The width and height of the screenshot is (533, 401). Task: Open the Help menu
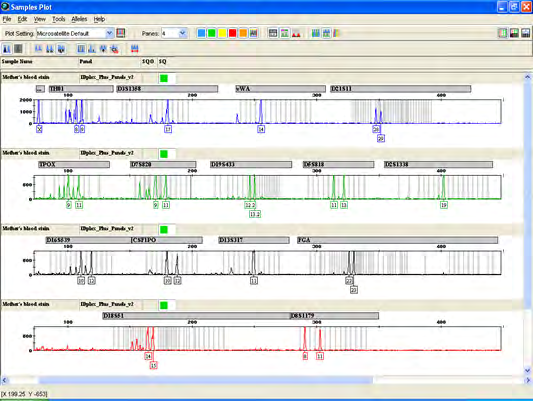tap(99, 19)
